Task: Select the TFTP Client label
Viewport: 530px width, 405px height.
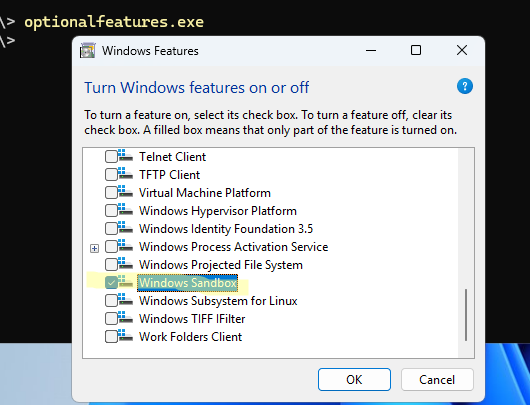Action: 169,175
